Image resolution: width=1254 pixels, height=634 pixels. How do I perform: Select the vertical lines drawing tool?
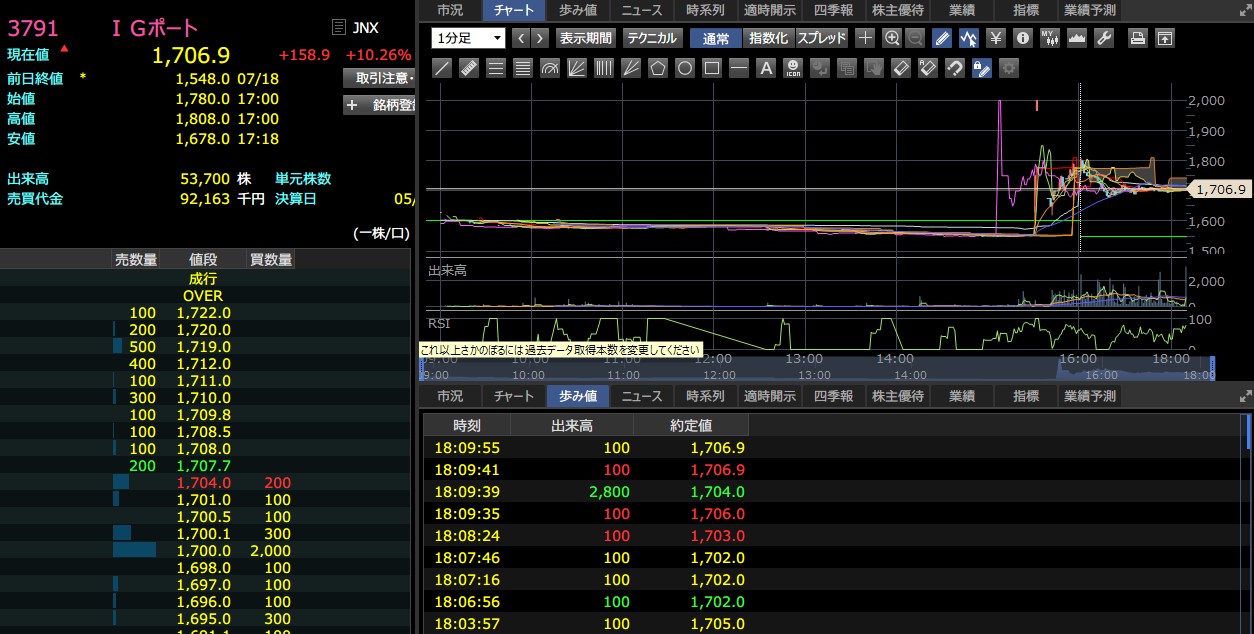click(604, 68)
